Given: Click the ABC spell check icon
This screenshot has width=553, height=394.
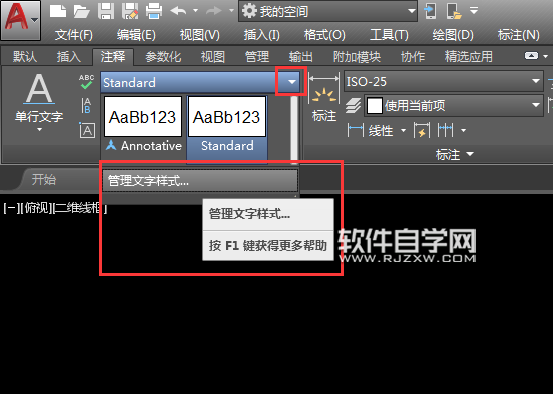Looking at the screenshot, I should pyautogui.click(x=86, y=82).
